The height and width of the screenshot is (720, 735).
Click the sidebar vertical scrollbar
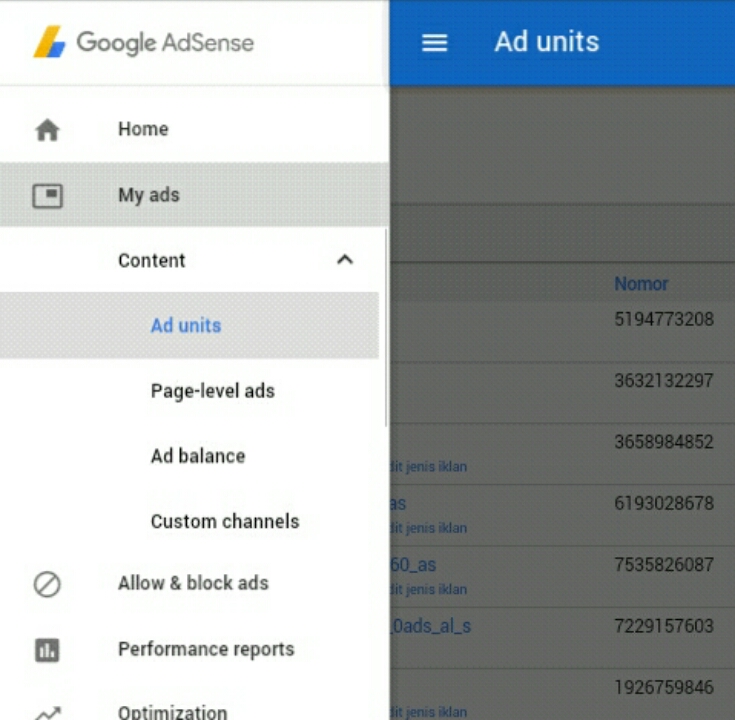tap(386, 328)
